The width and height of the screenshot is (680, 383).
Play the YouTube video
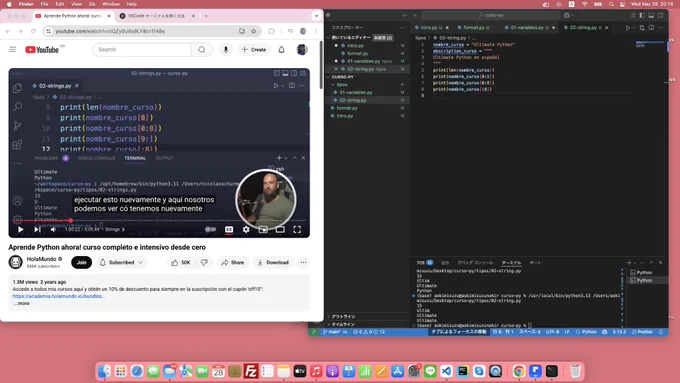[x=20, y=229]
